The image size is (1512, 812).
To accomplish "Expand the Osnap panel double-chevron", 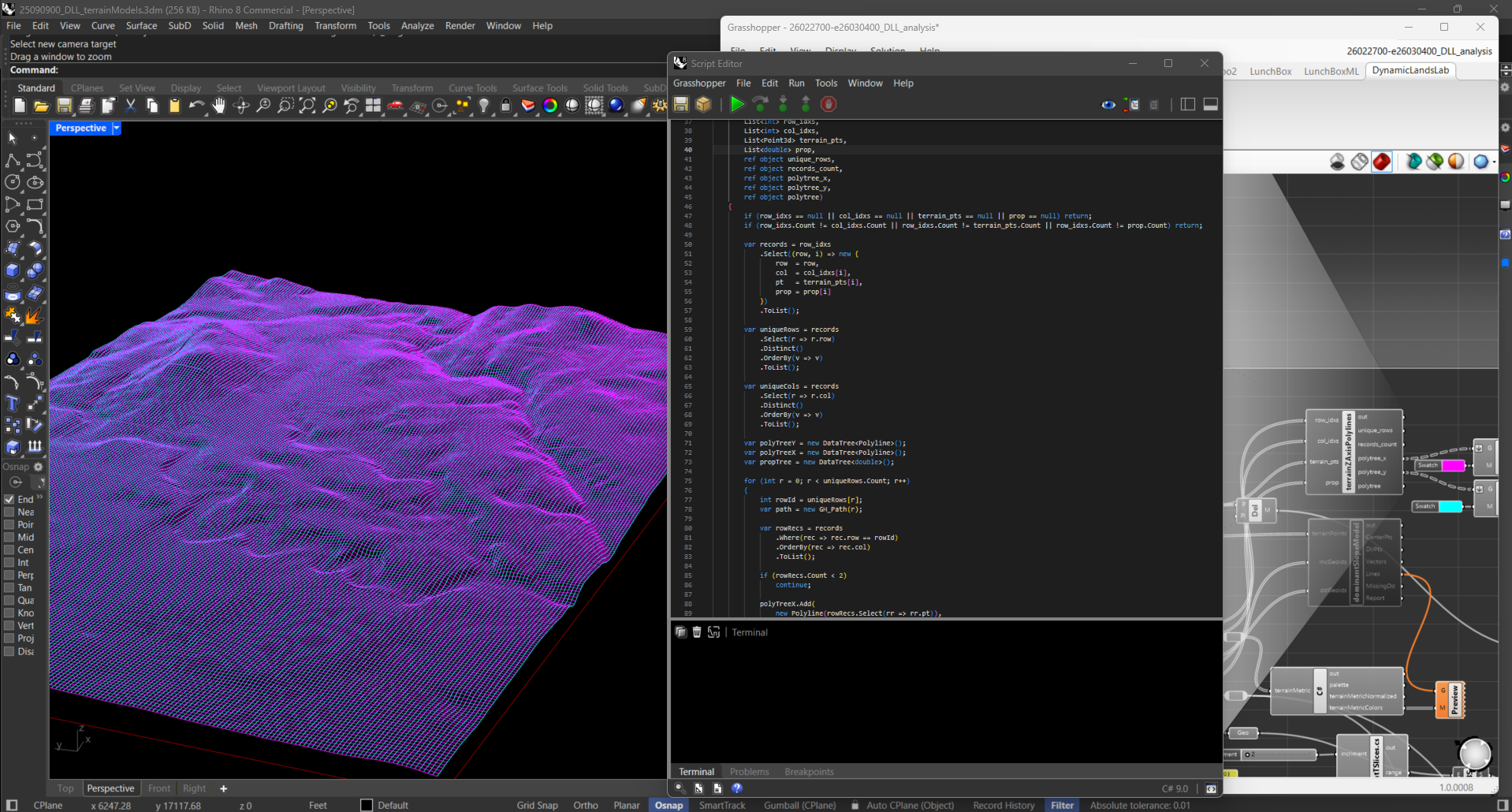I will click(x=39, y=497).
